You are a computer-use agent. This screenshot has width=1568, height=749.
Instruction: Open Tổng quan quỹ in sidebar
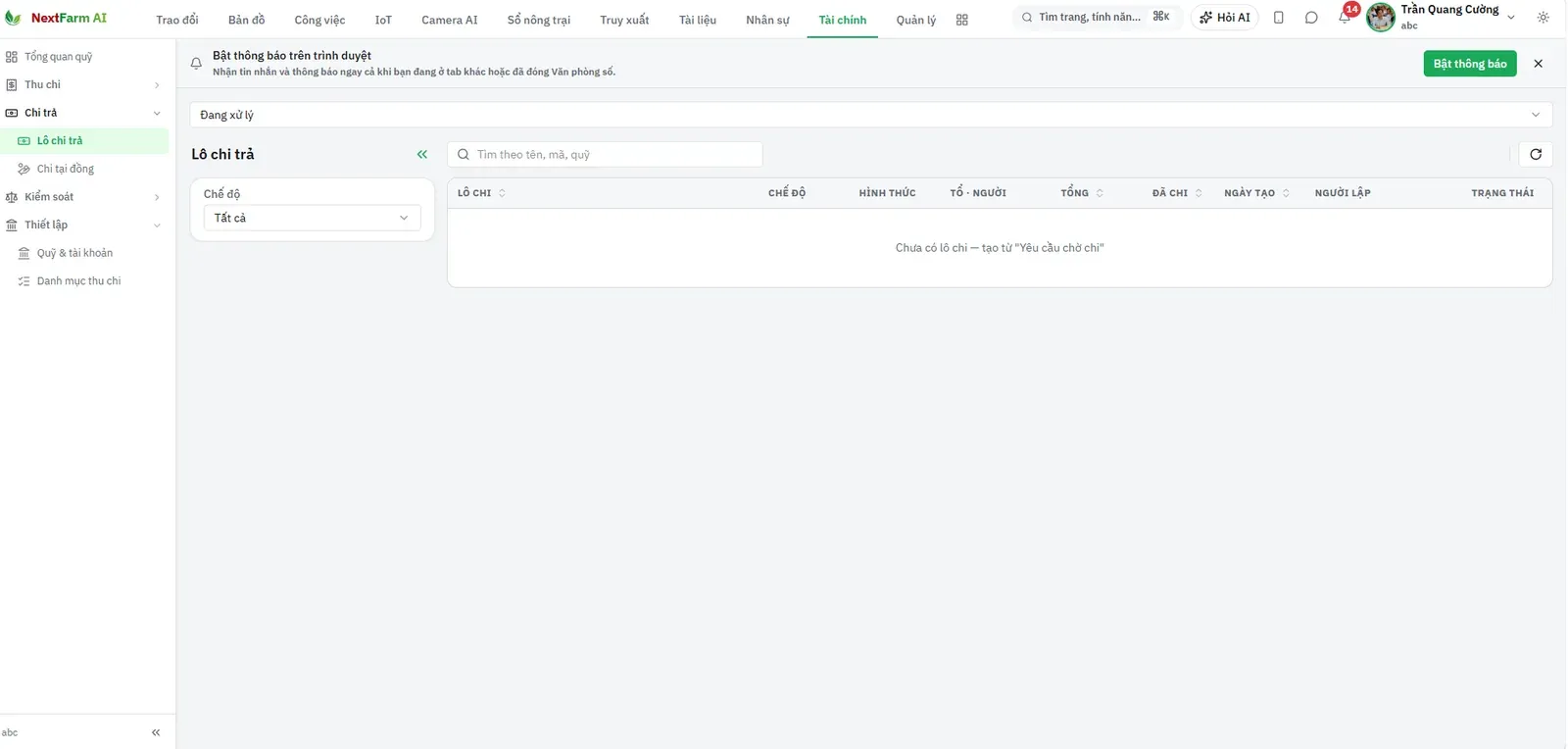pos(84,57)
